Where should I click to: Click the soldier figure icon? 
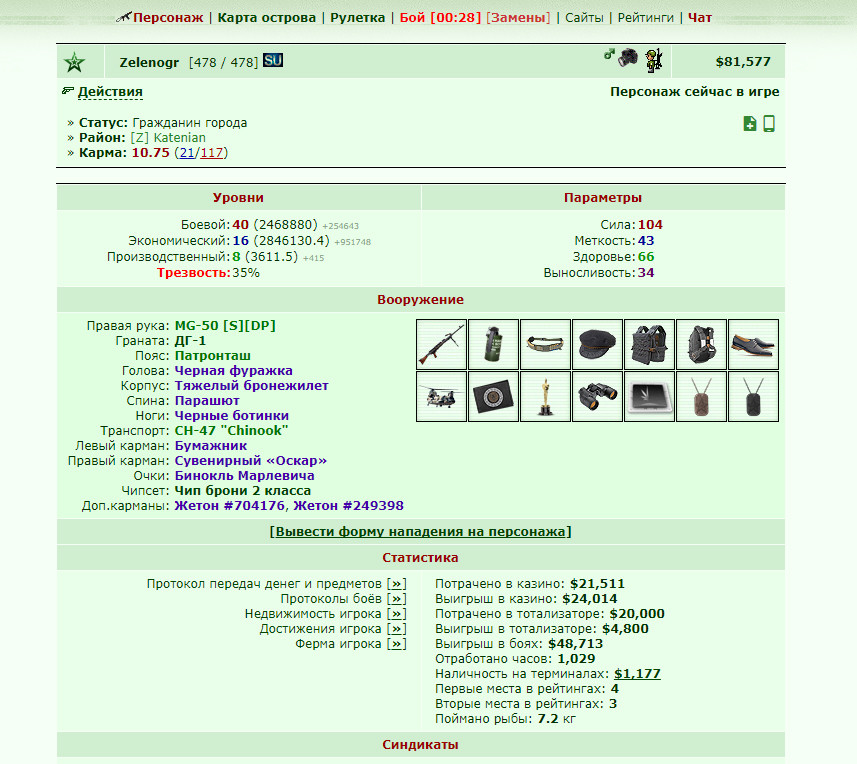tap(653, 60)
